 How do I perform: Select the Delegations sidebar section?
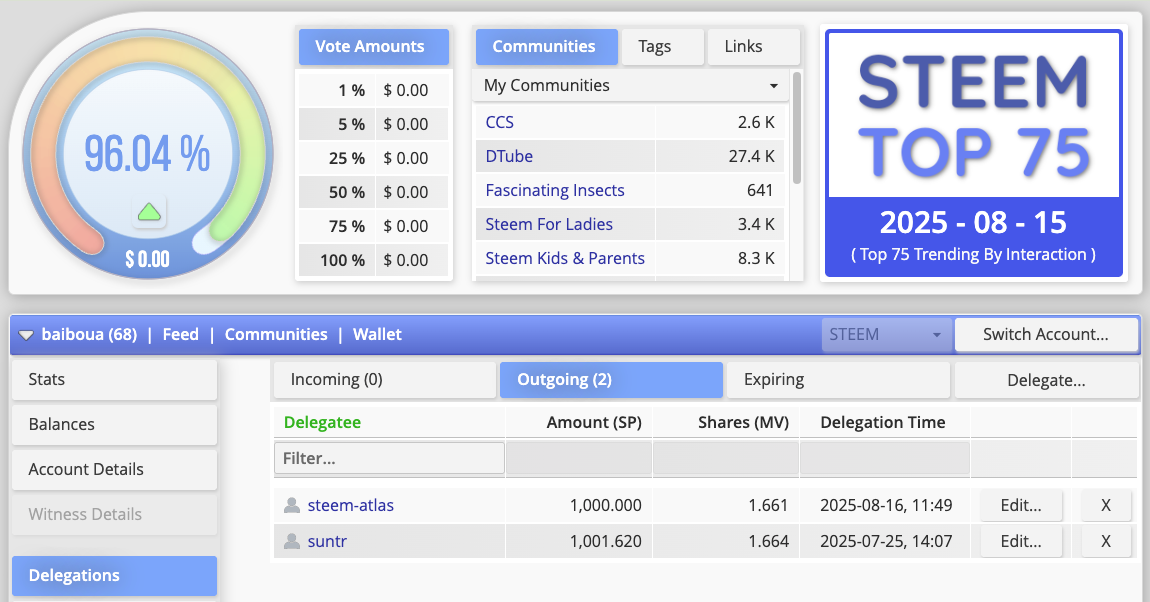pyautogui.click(x=114, y=576)
